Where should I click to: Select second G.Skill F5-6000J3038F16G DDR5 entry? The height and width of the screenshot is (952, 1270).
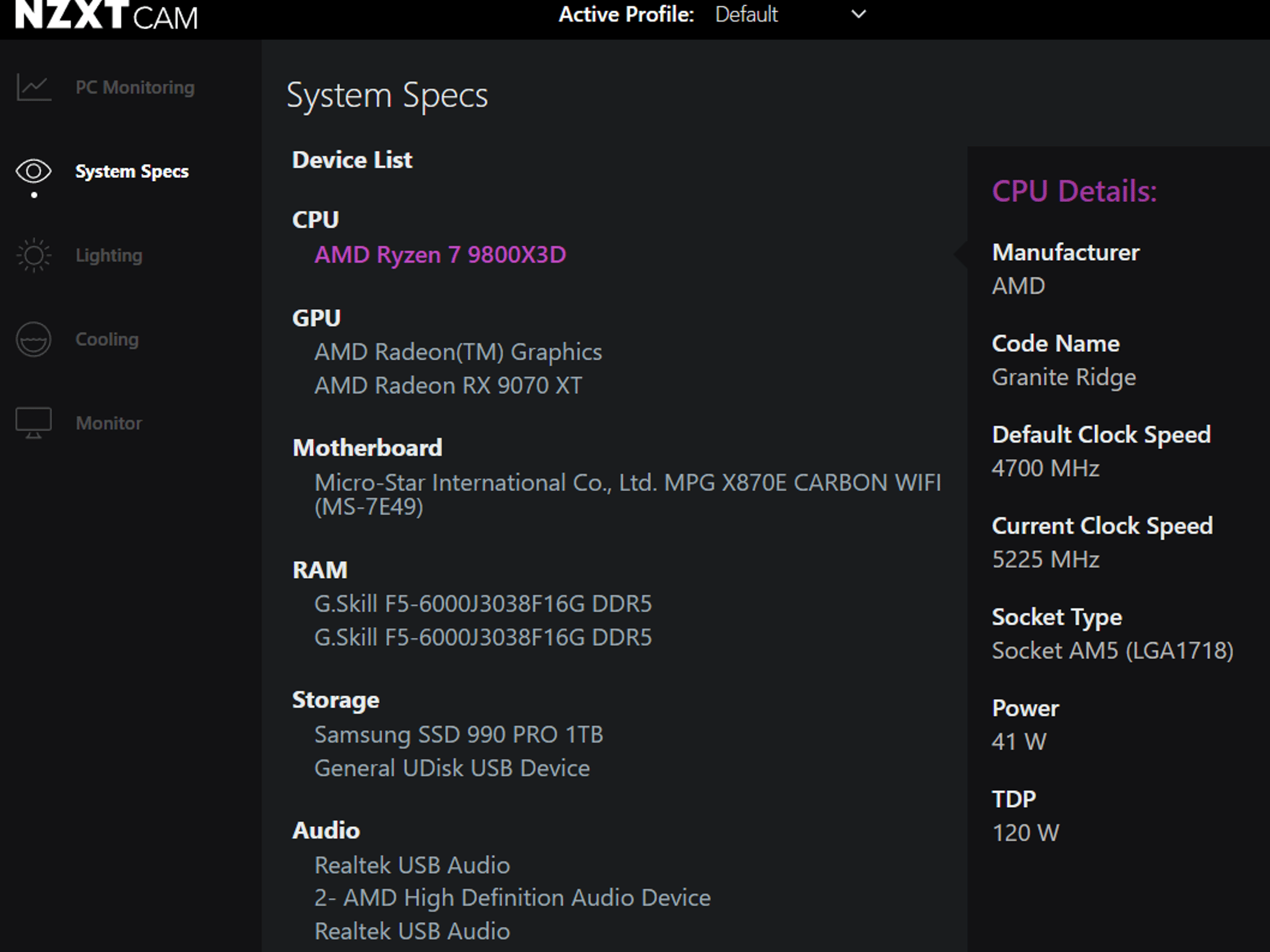point(483,637)
